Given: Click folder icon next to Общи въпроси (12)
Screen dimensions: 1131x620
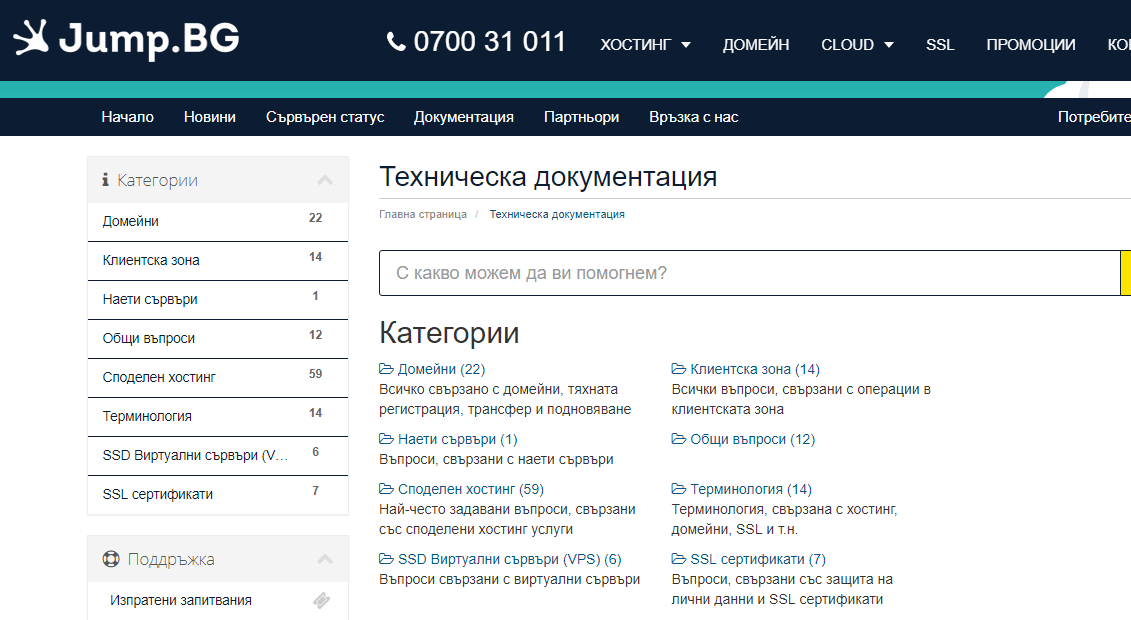Looking at the screenshot, I should point(679,439).
